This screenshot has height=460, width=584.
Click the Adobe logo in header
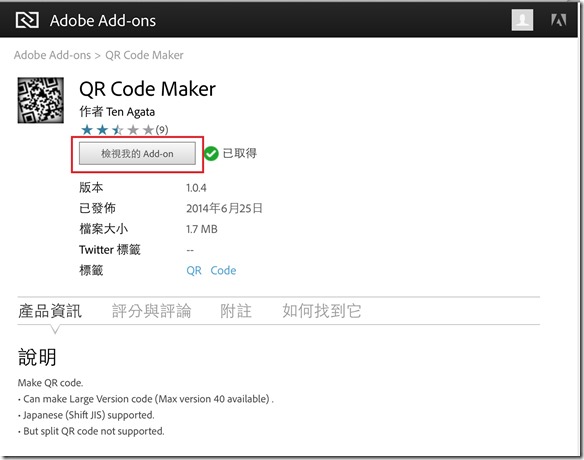[558, 20]
